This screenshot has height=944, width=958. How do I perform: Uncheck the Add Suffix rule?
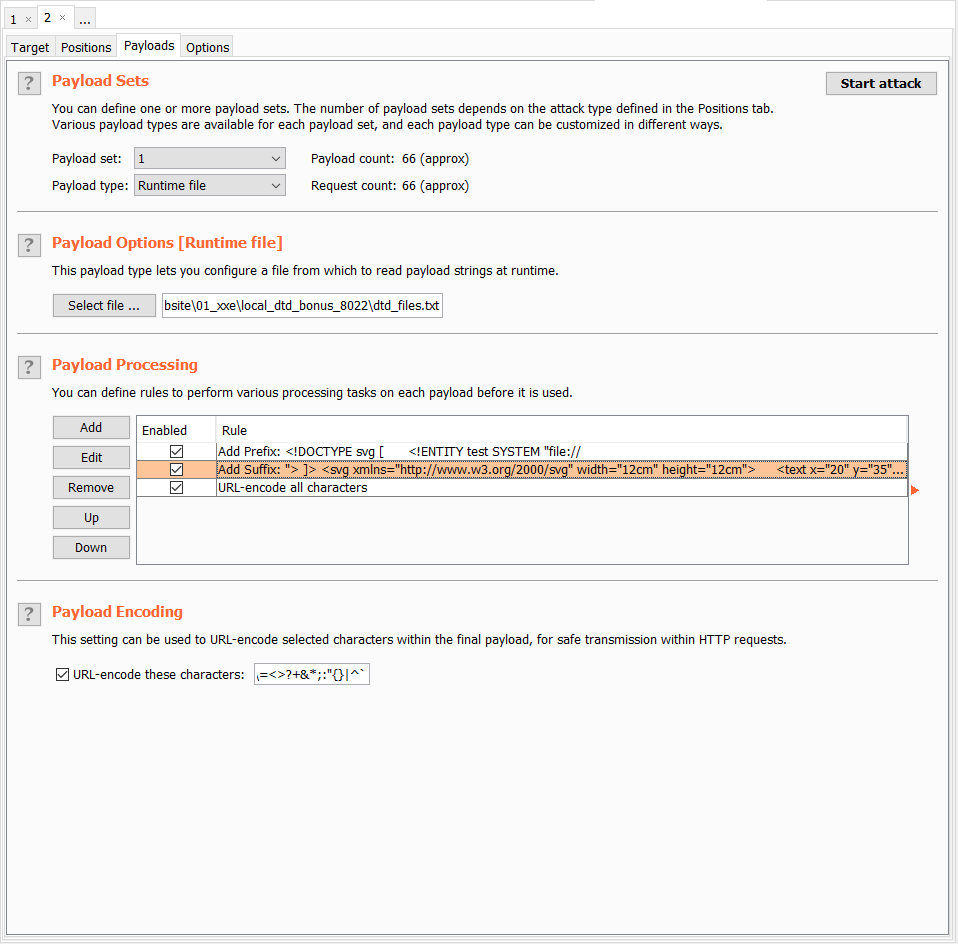pyautogui.click(x=177, y=470)
